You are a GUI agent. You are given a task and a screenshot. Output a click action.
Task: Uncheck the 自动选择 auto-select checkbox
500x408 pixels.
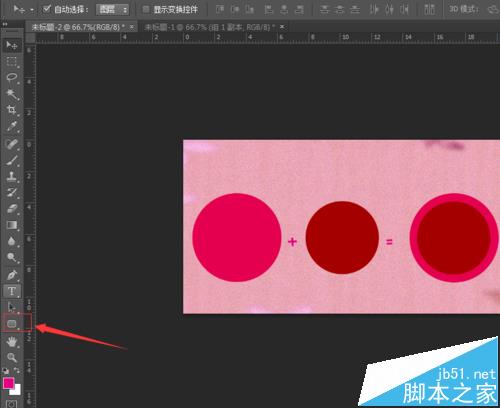[x=47, y=9]
